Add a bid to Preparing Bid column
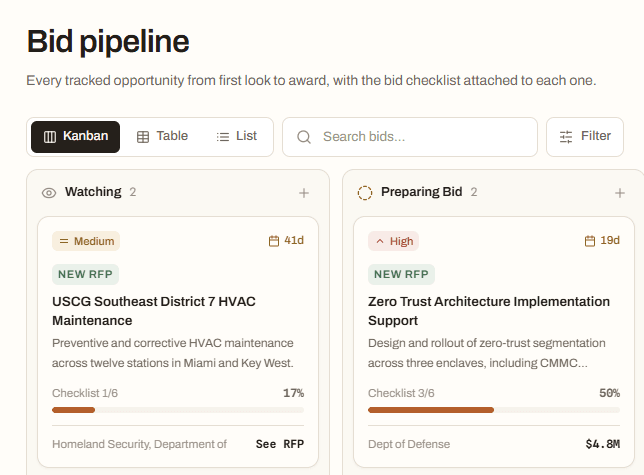 620,193
